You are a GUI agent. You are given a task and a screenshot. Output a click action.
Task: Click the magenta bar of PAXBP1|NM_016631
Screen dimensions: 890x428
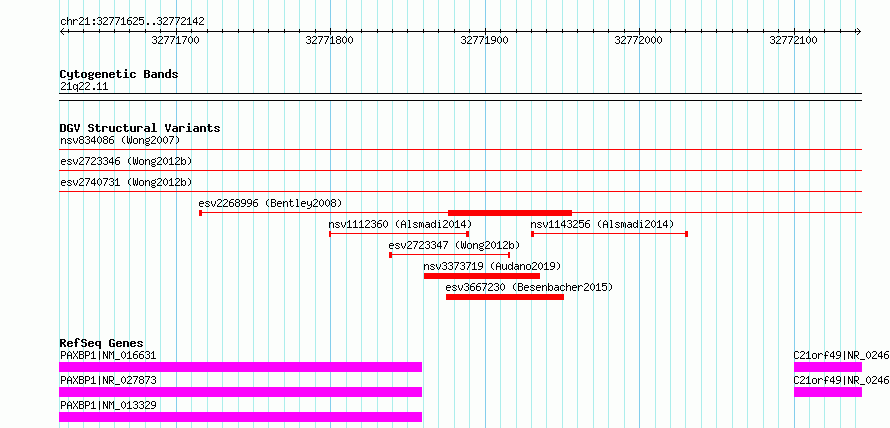point(241,367)
